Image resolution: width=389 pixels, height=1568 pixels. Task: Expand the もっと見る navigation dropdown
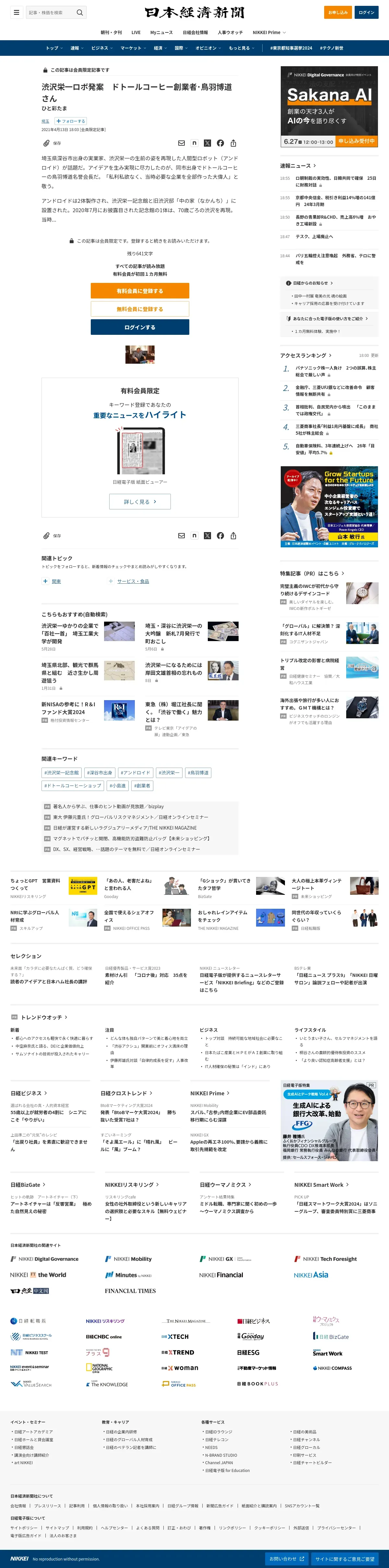241,48
